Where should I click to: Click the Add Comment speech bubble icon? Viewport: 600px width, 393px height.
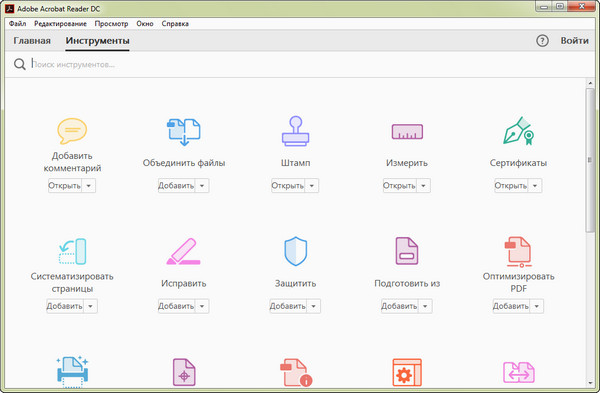pyautogui.click(x=72, y=131)
